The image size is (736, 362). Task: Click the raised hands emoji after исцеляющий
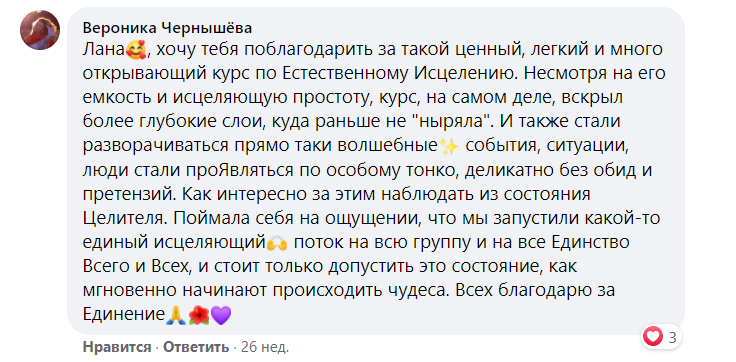pyautogui.click(x=279, y=244)
